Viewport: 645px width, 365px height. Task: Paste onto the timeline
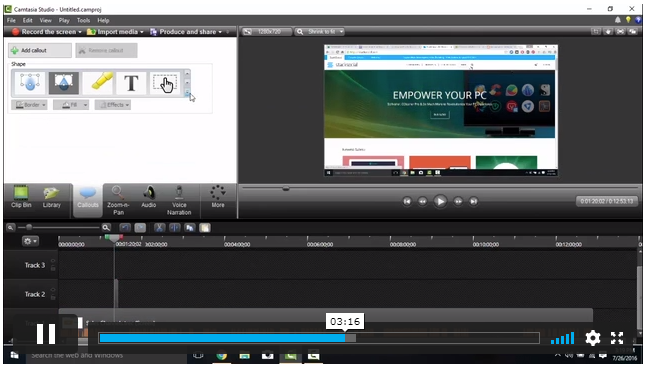(x=205, y=228)
